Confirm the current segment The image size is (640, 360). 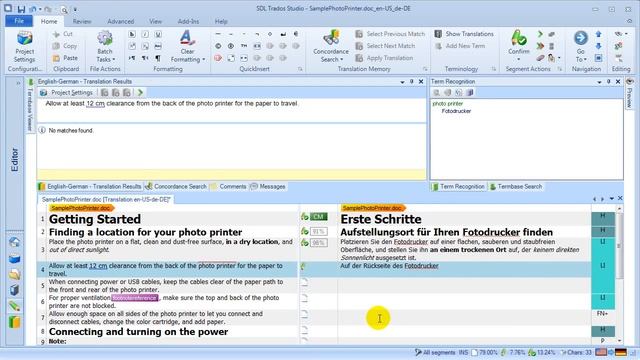tap(519, 42)
